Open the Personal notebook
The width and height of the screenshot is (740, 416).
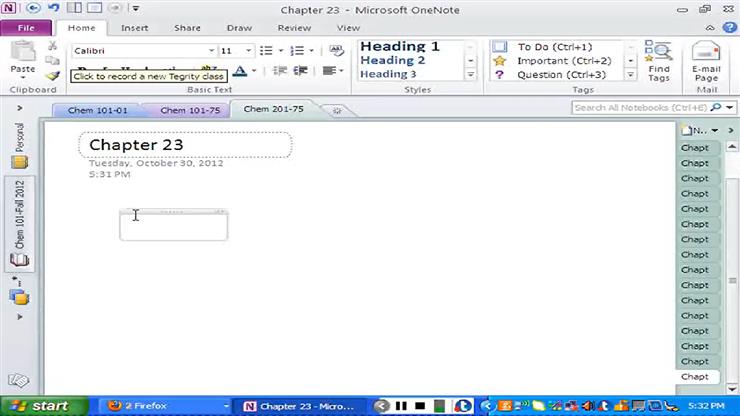(x=19, y=145)
